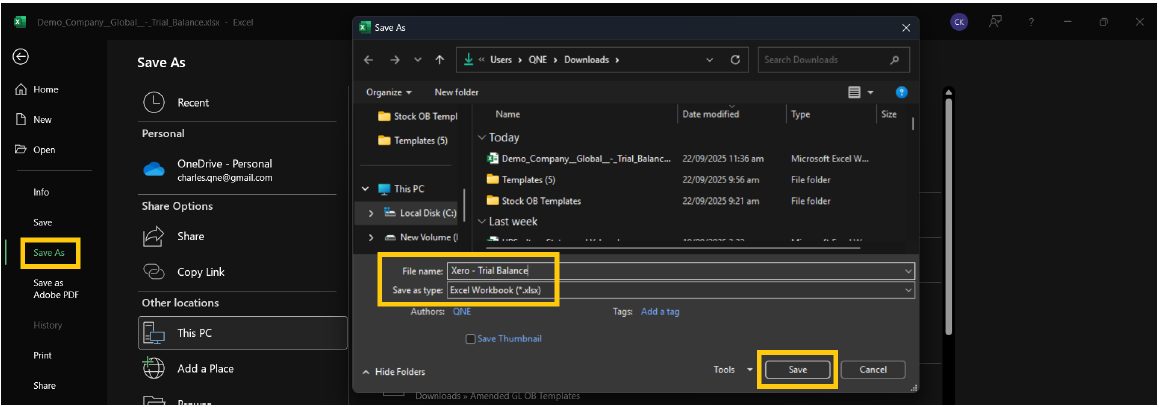1159x407 pixels.
Task: Open recent locations dropdown arrow
Action: (x=418, y=60)
